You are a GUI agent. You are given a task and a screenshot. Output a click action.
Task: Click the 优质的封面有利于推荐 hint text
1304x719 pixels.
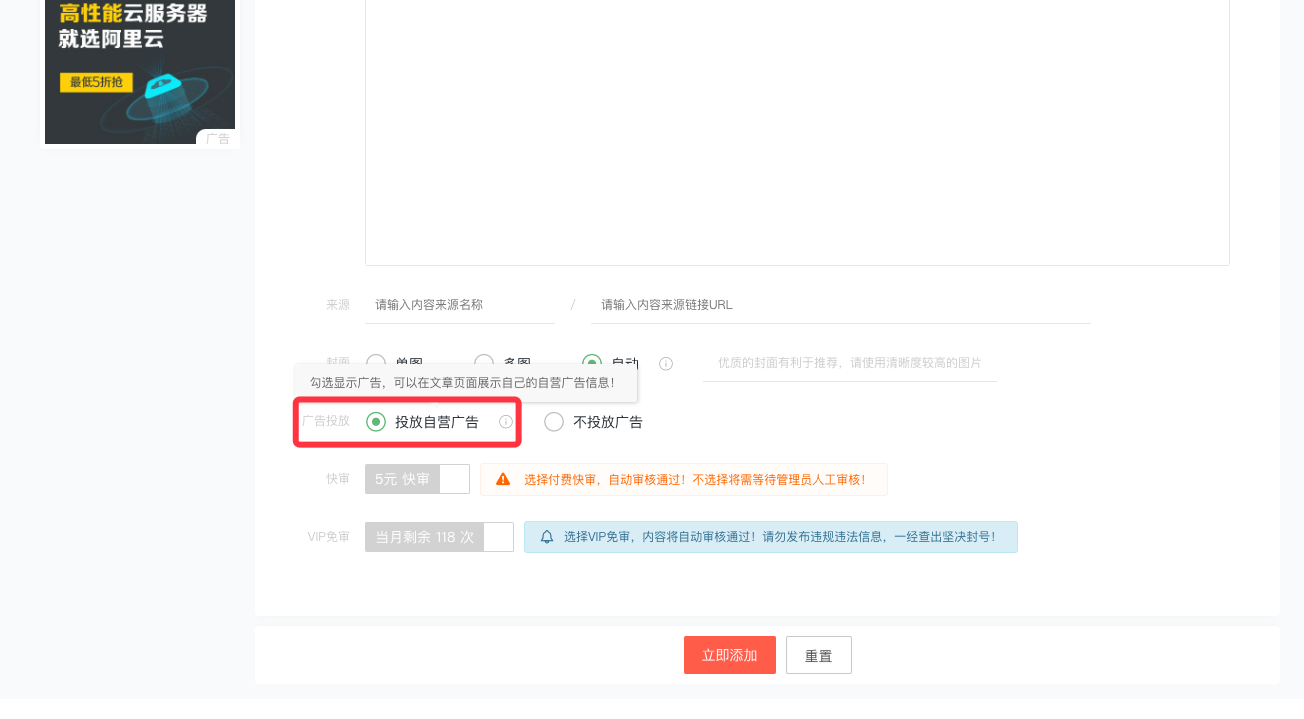850,363
